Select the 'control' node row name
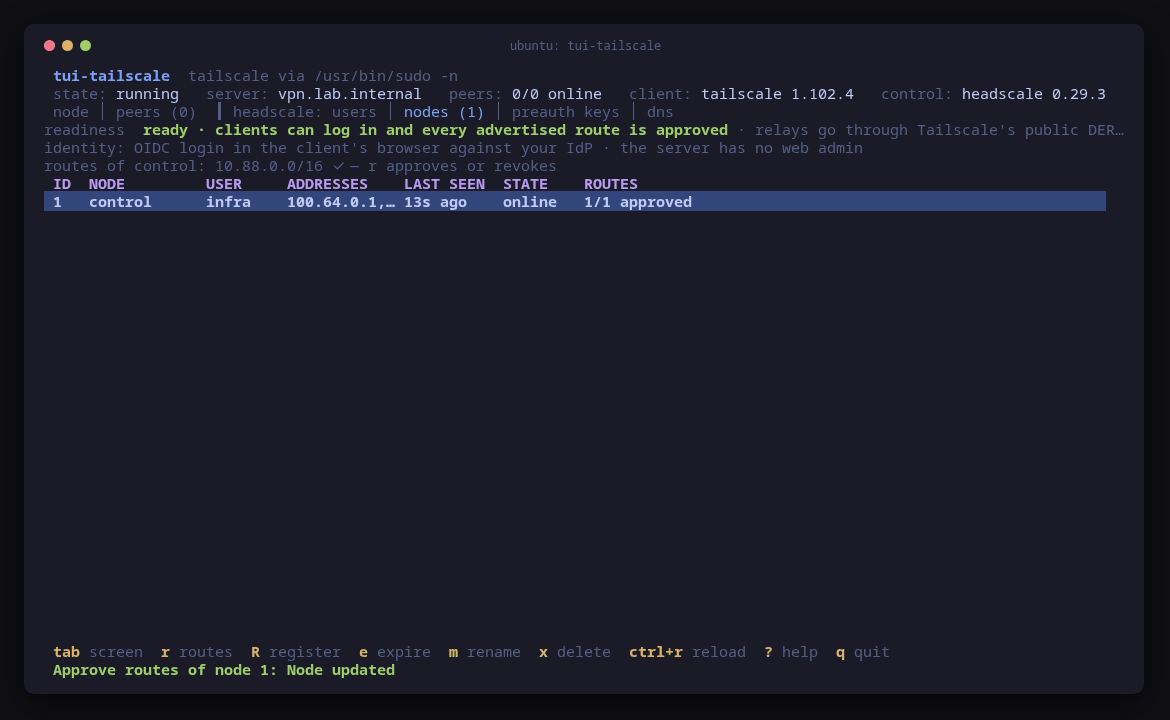This screenshot has width=1170, height=720. 120,201
